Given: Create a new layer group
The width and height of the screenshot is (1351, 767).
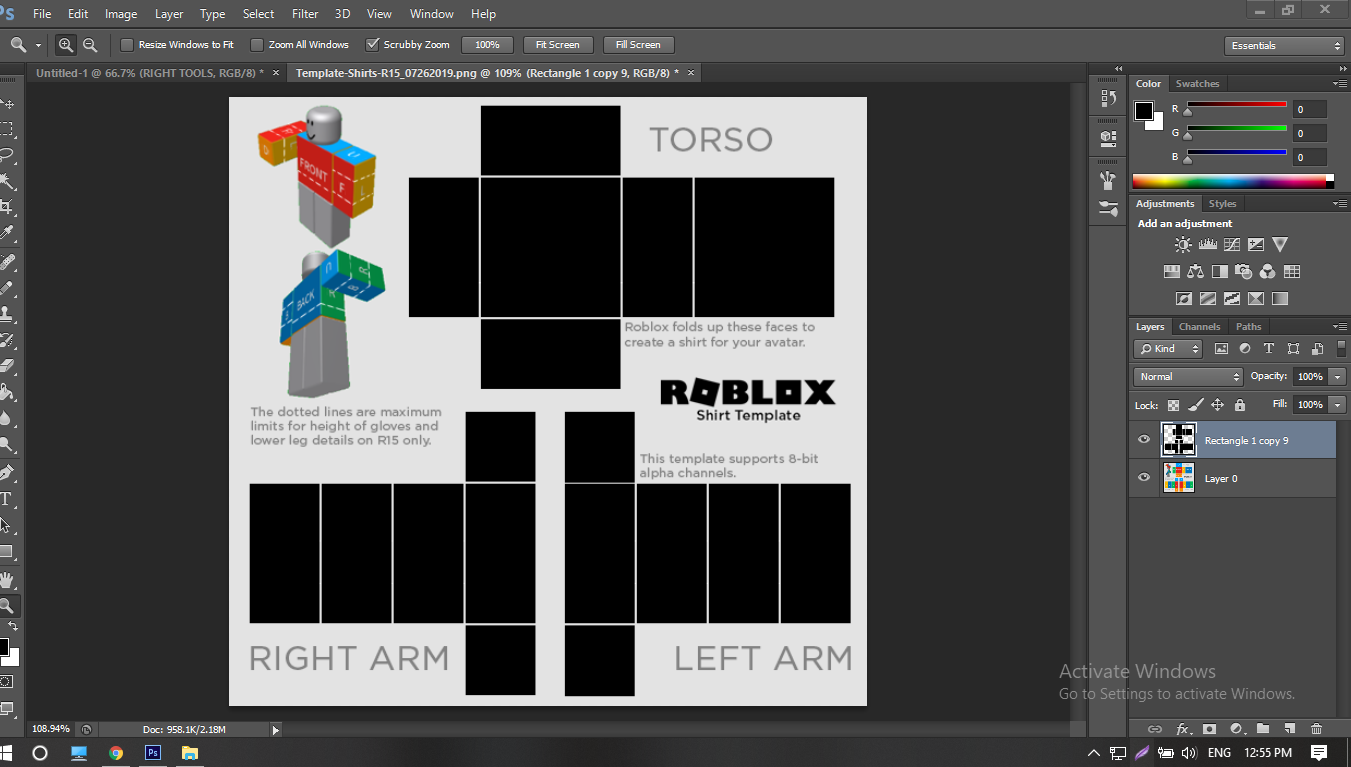Looking at the screenshot, I should click(1263, 729).
